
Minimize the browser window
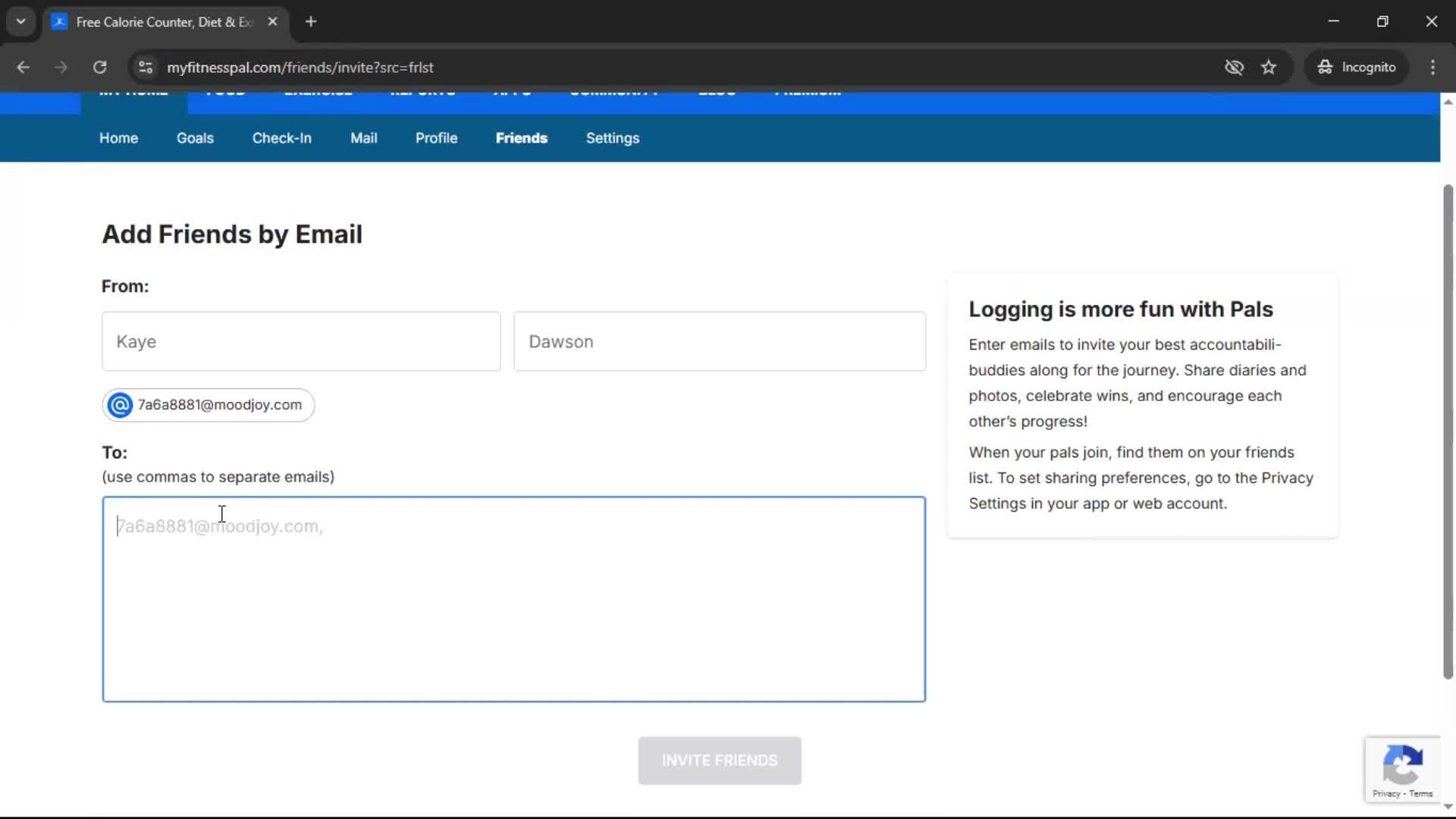(1334, 21)
